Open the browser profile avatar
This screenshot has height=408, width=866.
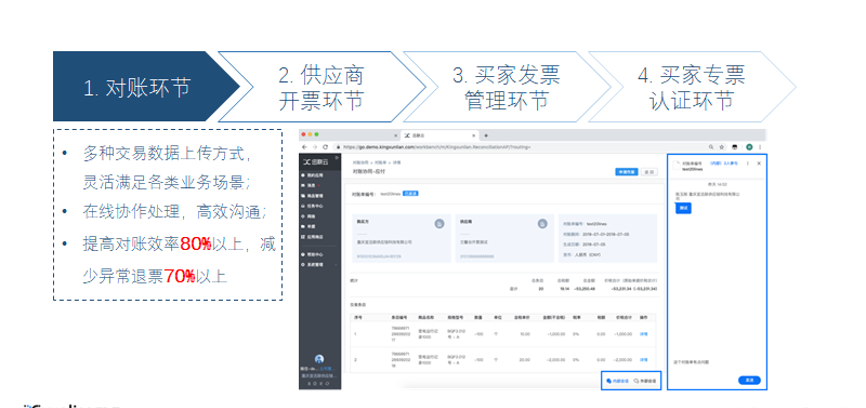click(x=749, y=147)
